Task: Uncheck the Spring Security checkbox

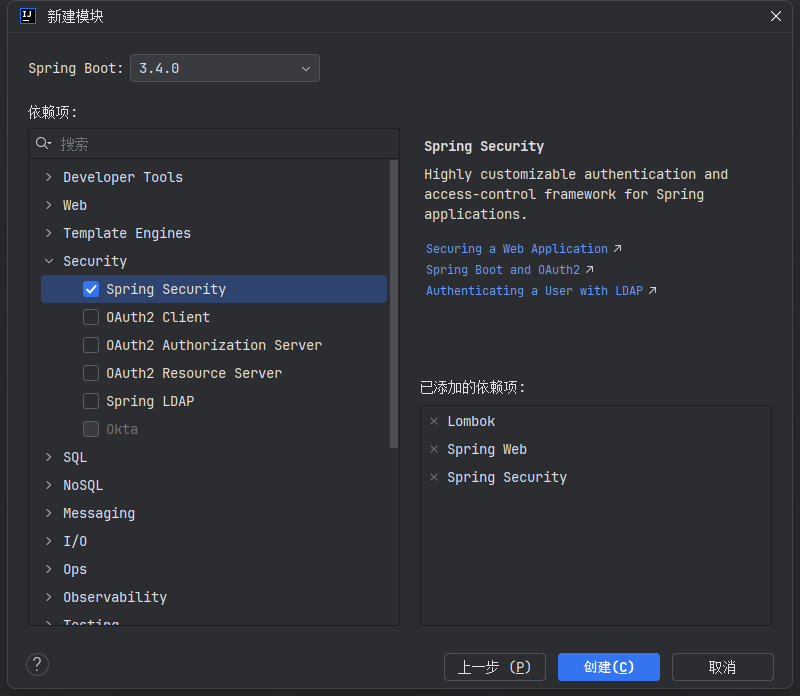Action: pyautogui.click(x=91, y=289)
